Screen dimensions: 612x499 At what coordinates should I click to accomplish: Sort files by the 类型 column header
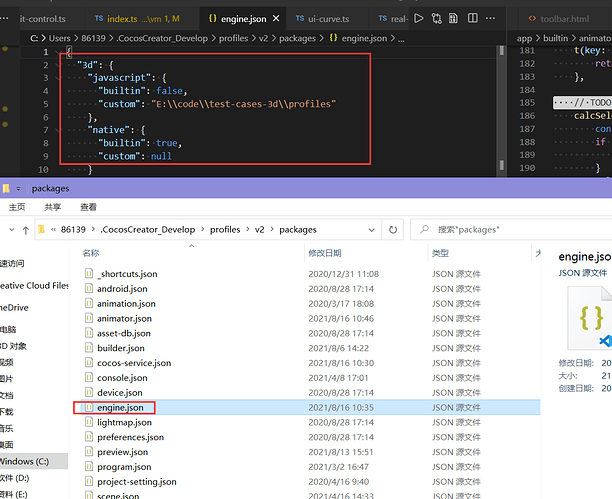[440, 253]
